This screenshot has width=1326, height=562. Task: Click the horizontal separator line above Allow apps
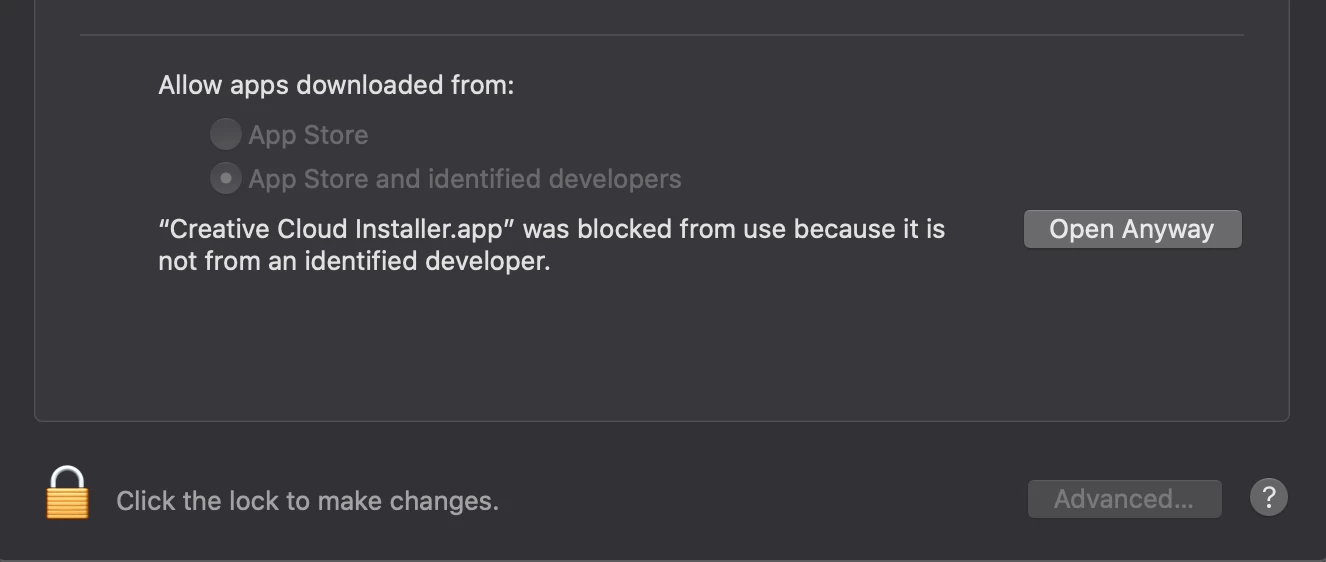coord(662,35)
